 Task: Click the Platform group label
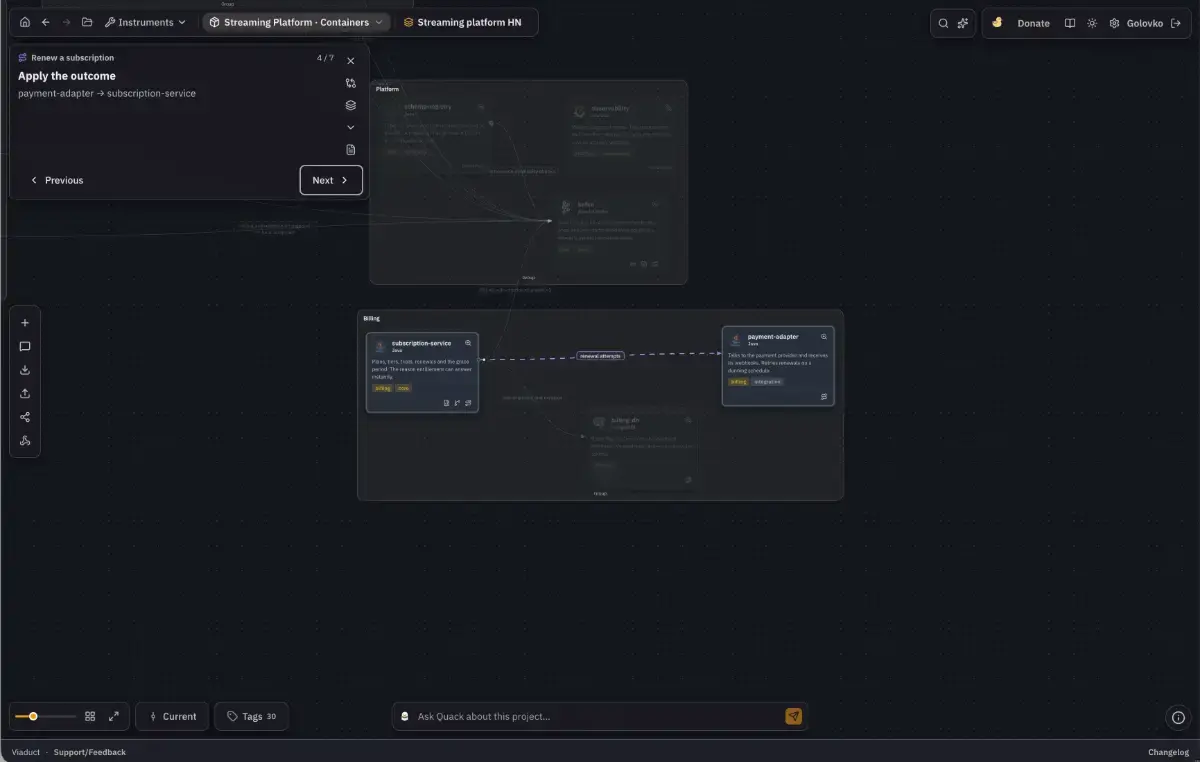[x=387, y=89]
